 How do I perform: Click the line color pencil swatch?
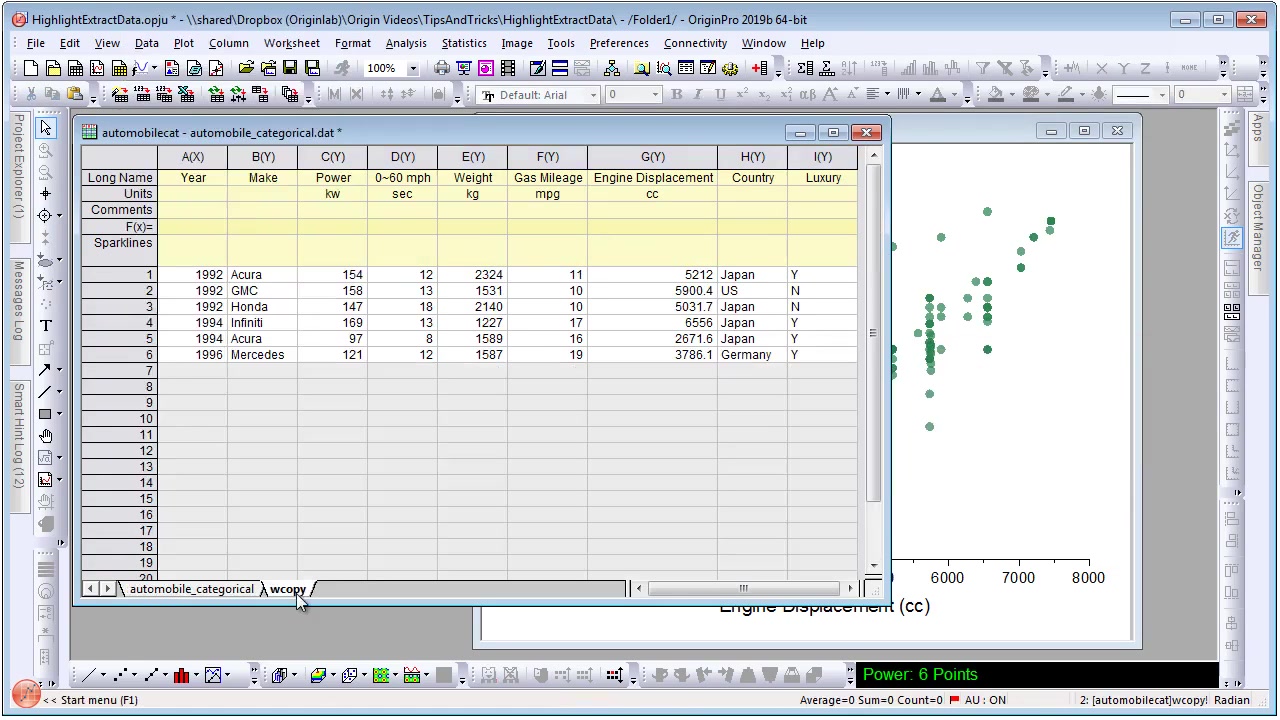pyautogui.click(x=1066, y=94)
